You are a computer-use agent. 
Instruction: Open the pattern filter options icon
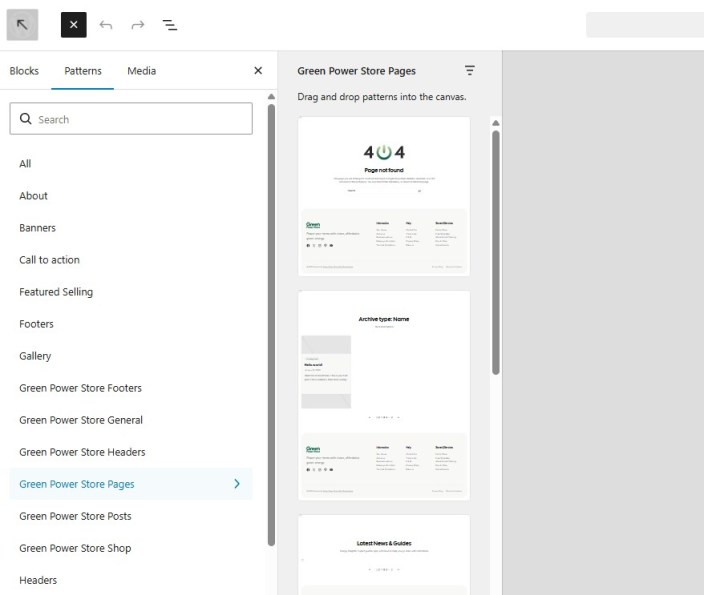(470, 71)
